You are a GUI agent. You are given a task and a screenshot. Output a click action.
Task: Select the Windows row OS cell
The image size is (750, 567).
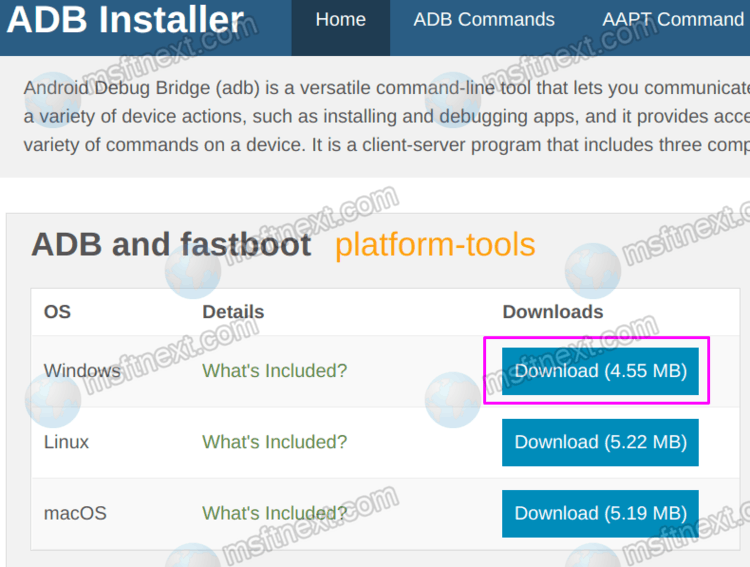pos(82,371)
